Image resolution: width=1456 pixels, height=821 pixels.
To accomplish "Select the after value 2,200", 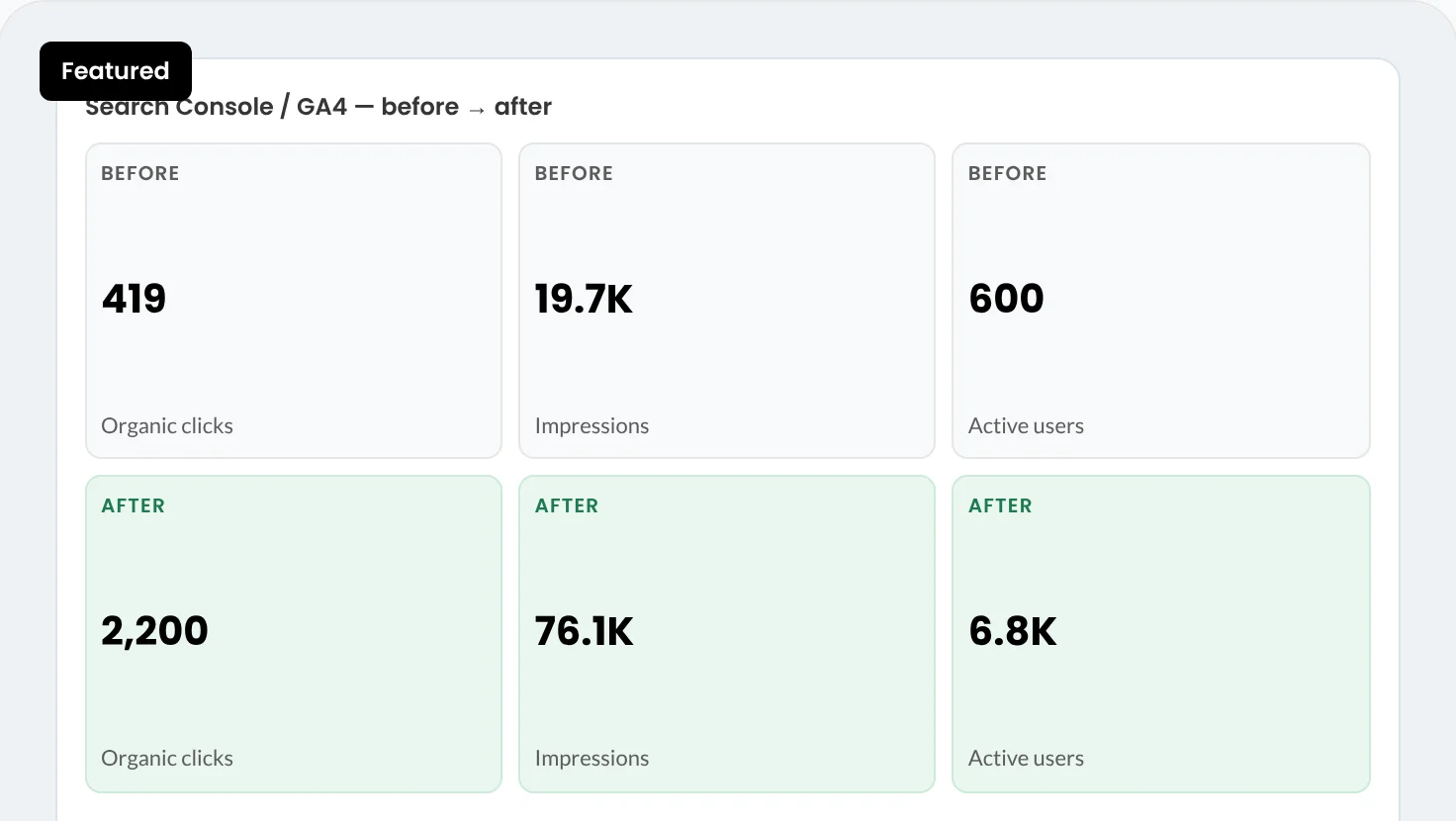I will pos(154,631).
